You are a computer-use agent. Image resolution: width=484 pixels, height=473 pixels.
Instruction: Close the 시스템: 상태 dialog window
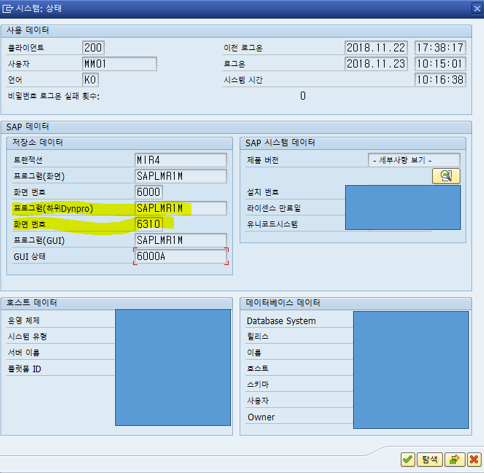tap(477, 8)
